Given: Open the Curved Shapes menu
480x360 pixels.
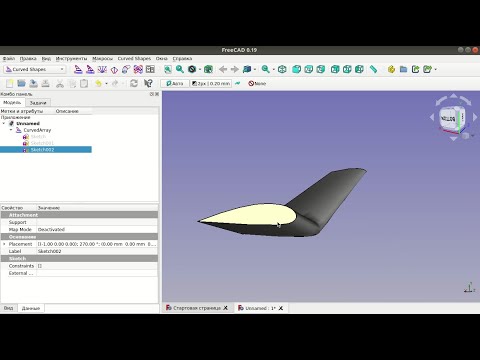Looking at the screenshot, I should point(134,59).
